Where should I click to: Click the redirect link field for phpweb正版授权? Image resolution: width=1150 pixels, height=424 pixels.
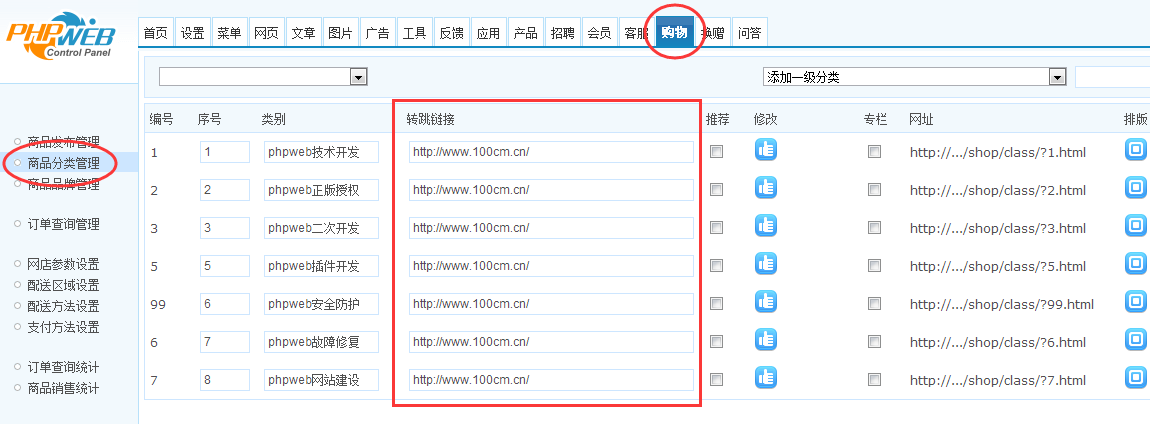click(x=552, y=190)
